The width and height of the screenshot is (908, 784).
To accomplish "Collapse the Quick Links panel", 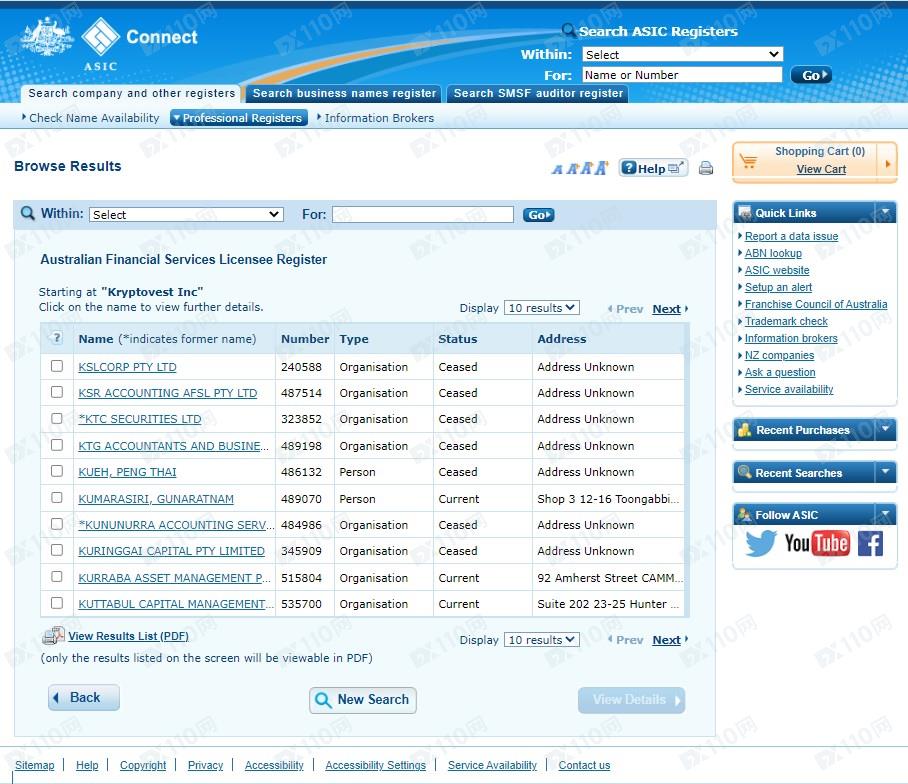I will tap(885, 212).
